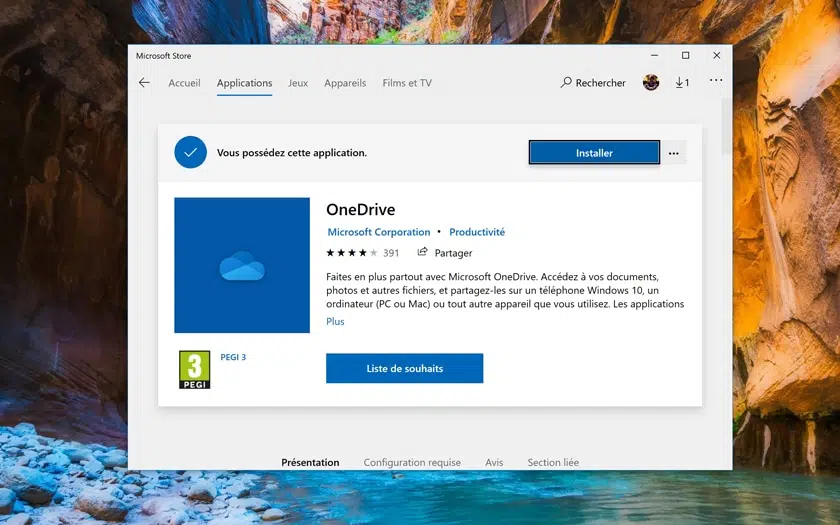Viewport: 840px width, 525px height.
Task: Go back with the arrow icon
Action: [144, 82]
